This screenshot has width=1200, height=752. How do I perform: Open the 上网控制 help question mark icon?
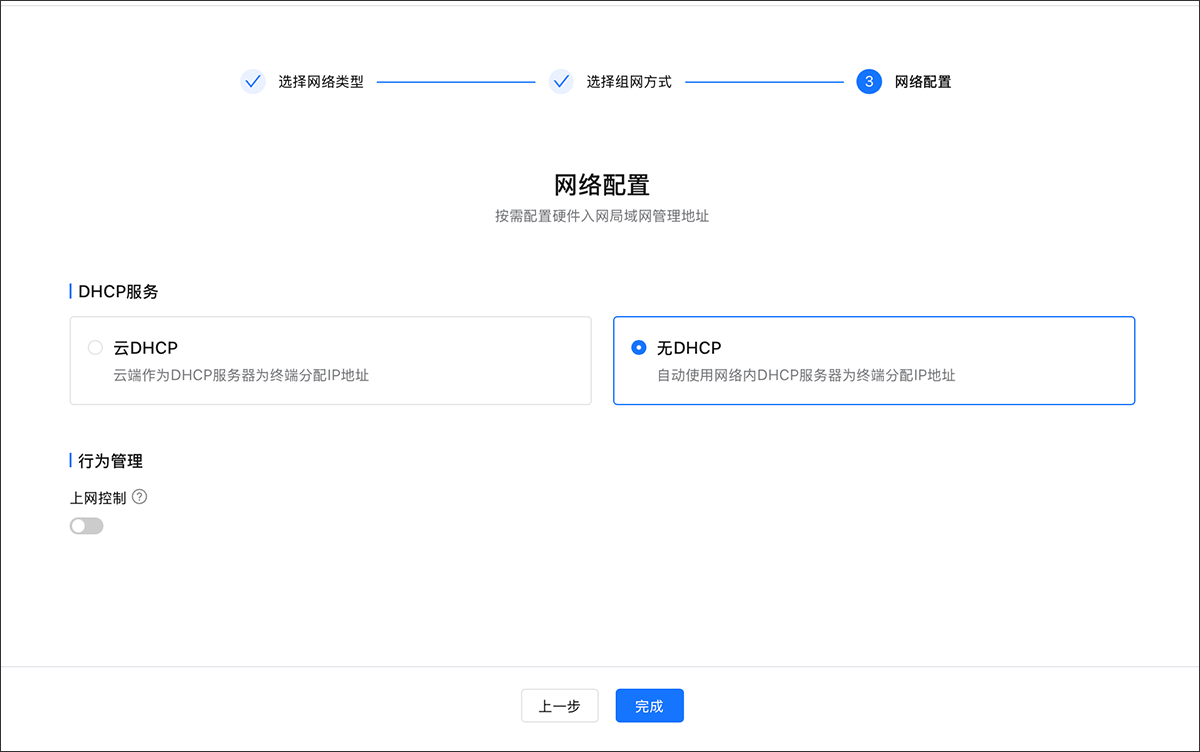[x=140, y=496]
